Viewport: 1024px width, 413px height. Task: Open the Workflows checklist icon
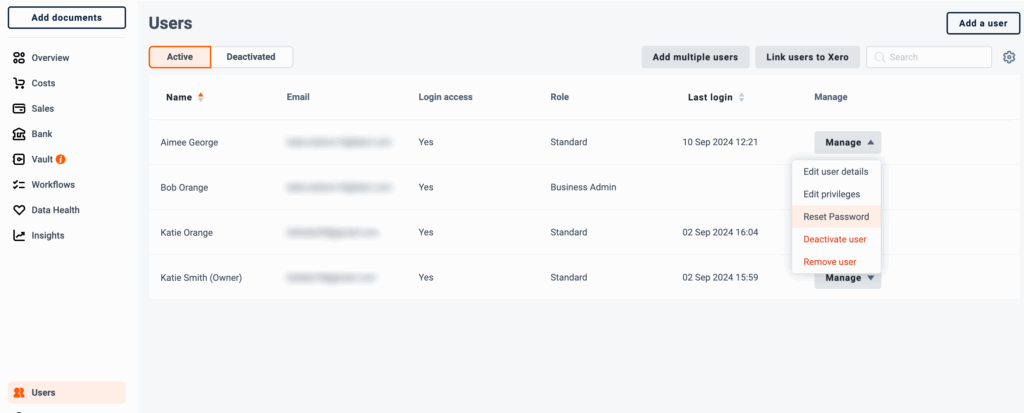point(19,184)
